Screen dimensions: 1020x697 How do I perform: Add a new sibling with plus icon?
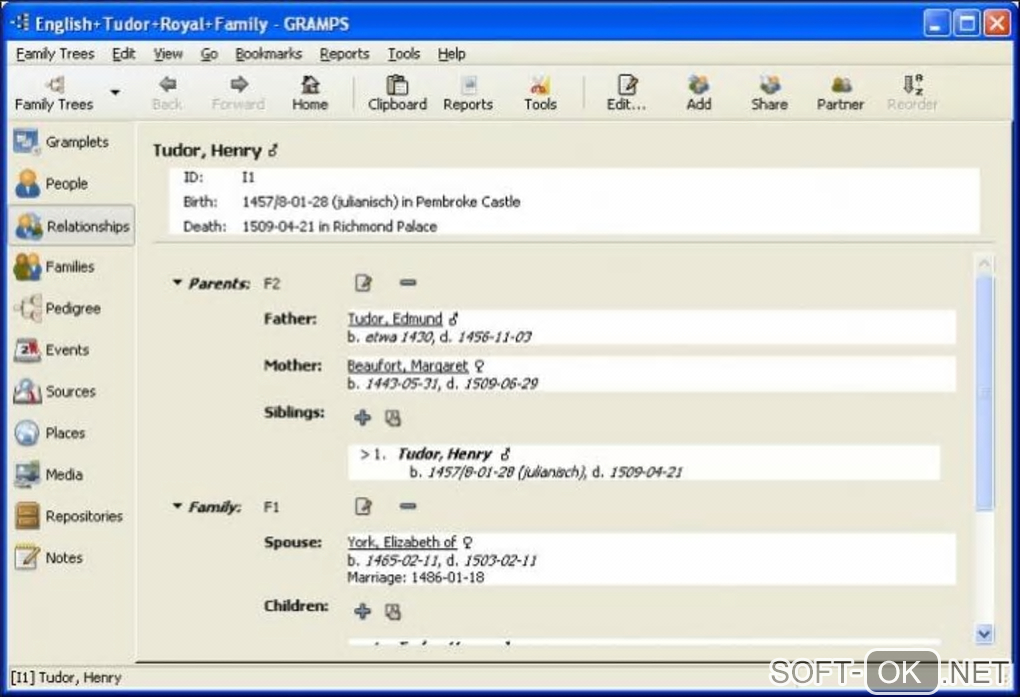pyautogui.click(x=362, y=418)
